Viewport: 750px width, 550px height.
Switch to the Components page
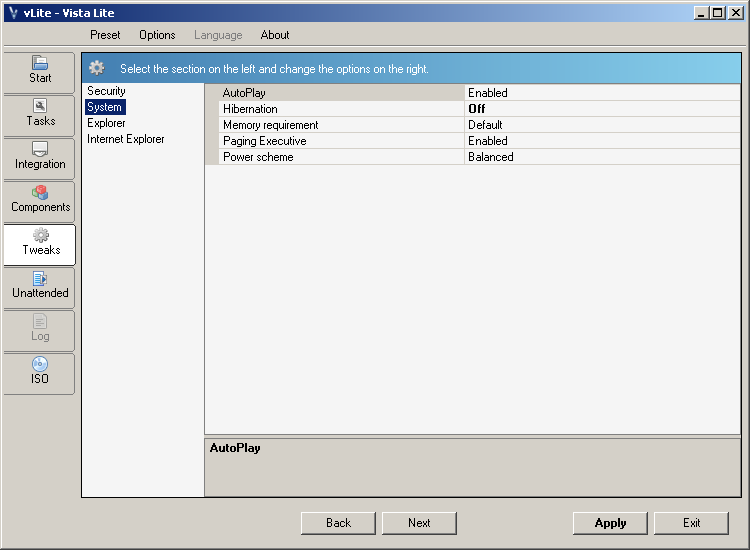[39, 202]
